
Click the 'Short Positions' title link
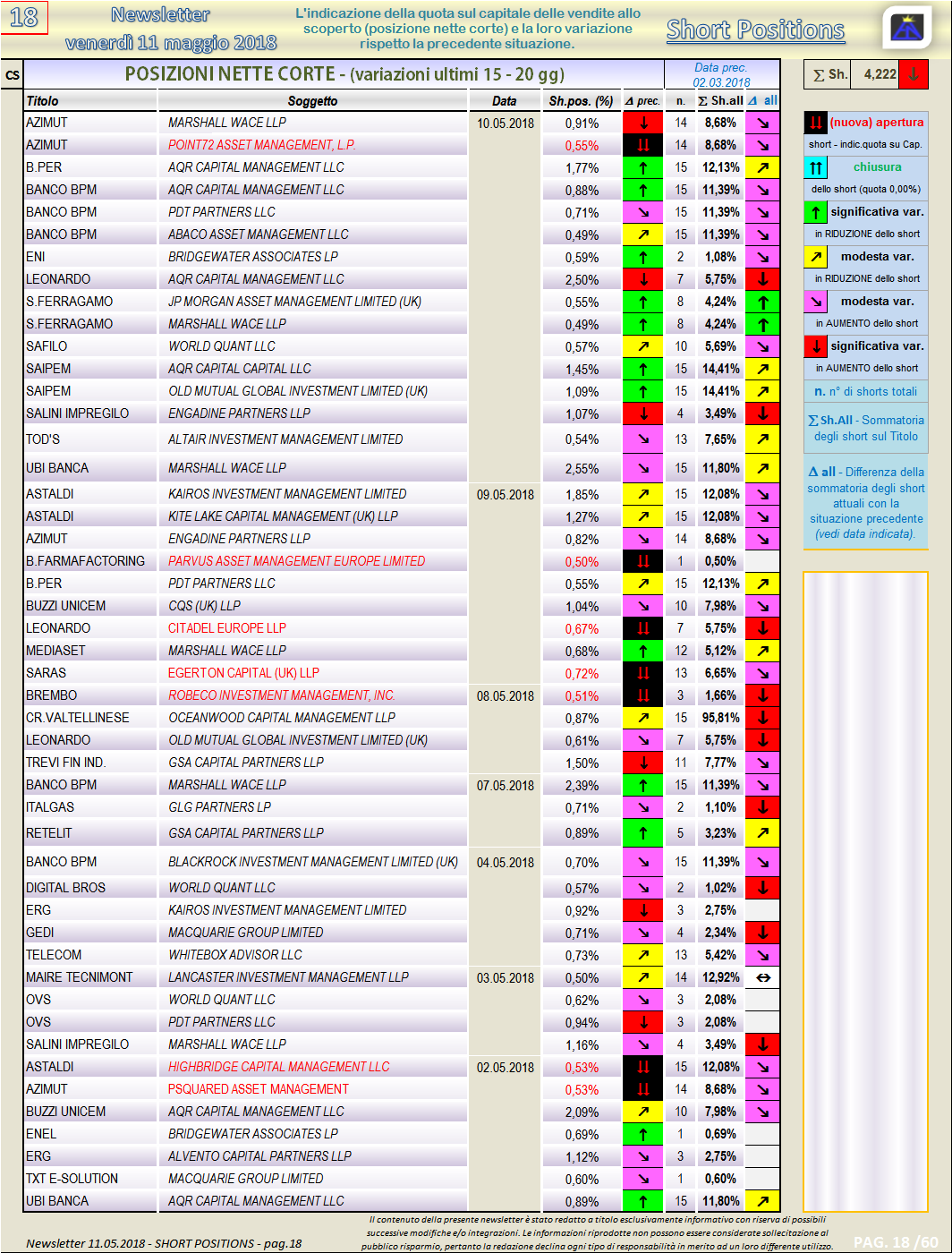tap(755, 30)
